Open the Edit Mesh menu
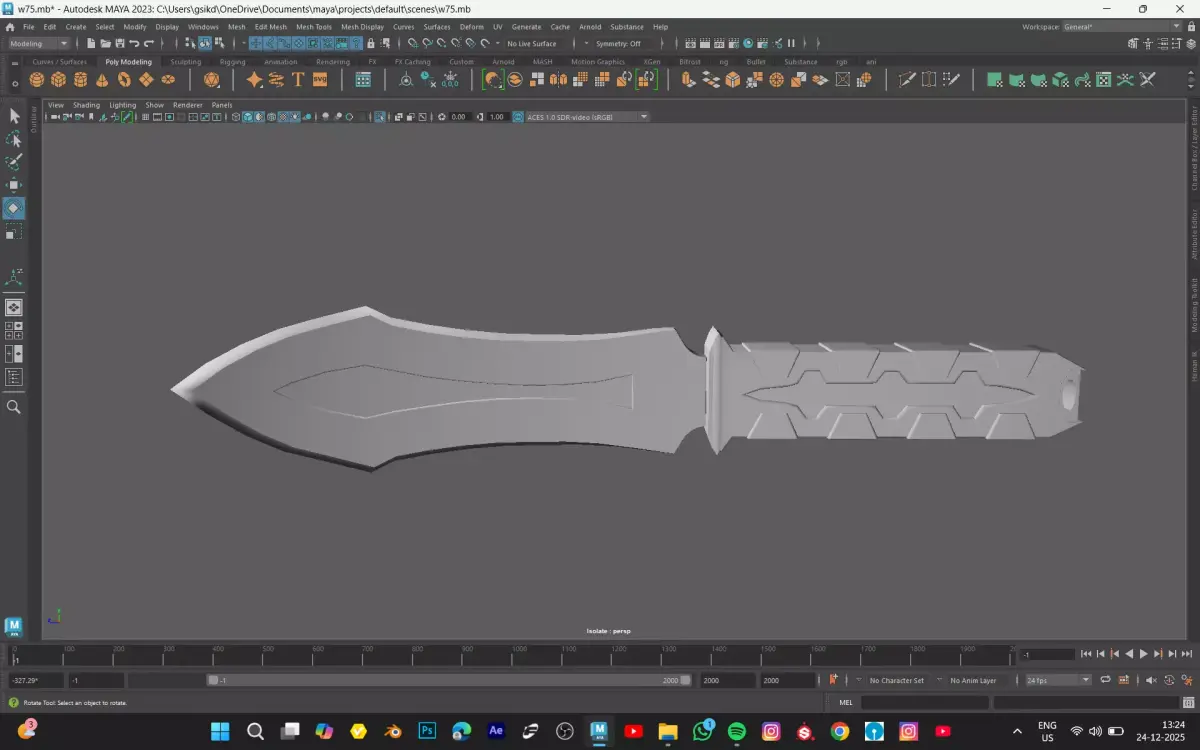The width and height of the screenshot is (1200, 750). [270, 27]
